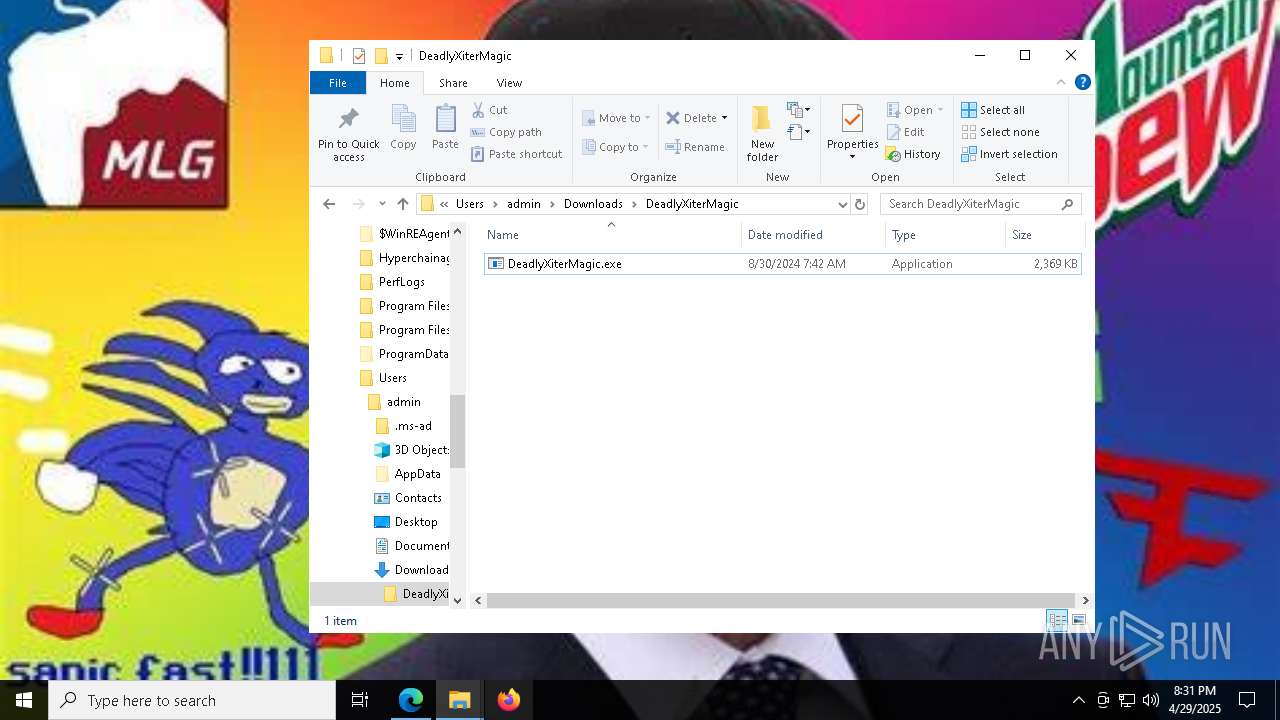Select Copy path in Clipboard group
The width and height of the screenshot is (1280, 720).
506,132
